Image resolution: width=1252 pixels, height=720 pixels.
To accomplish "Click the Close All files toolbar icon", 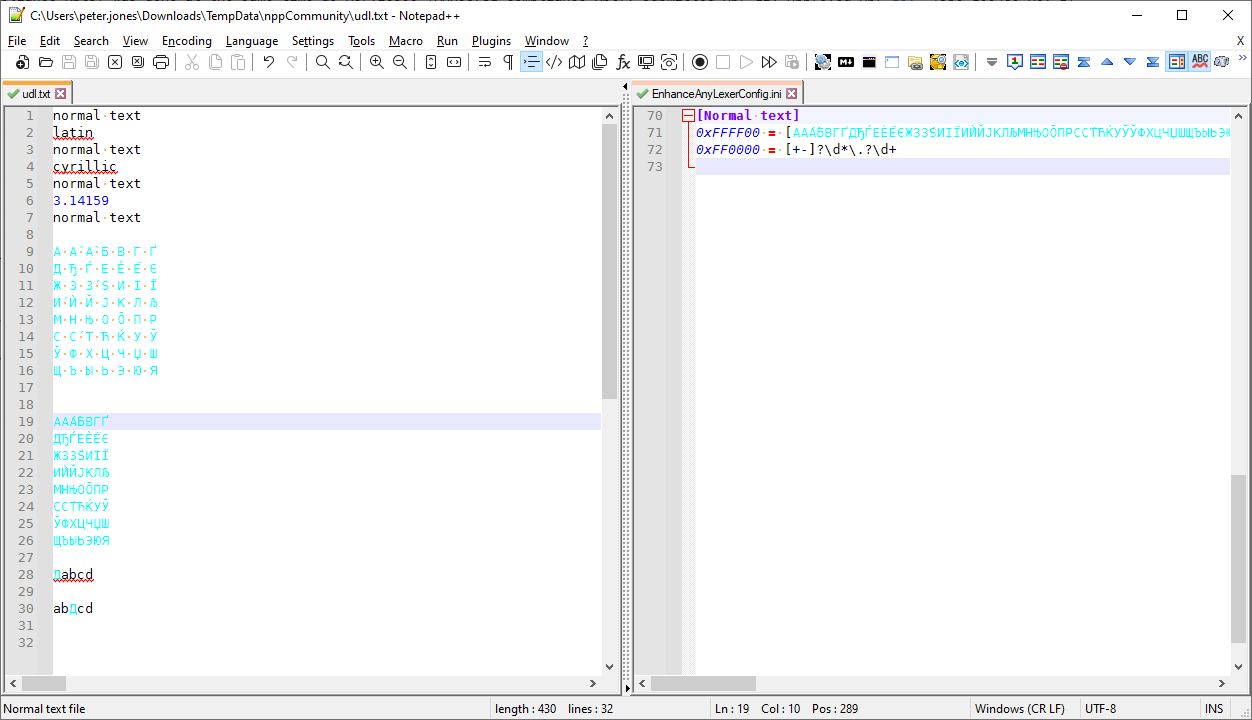I will [x=138, y=62].
